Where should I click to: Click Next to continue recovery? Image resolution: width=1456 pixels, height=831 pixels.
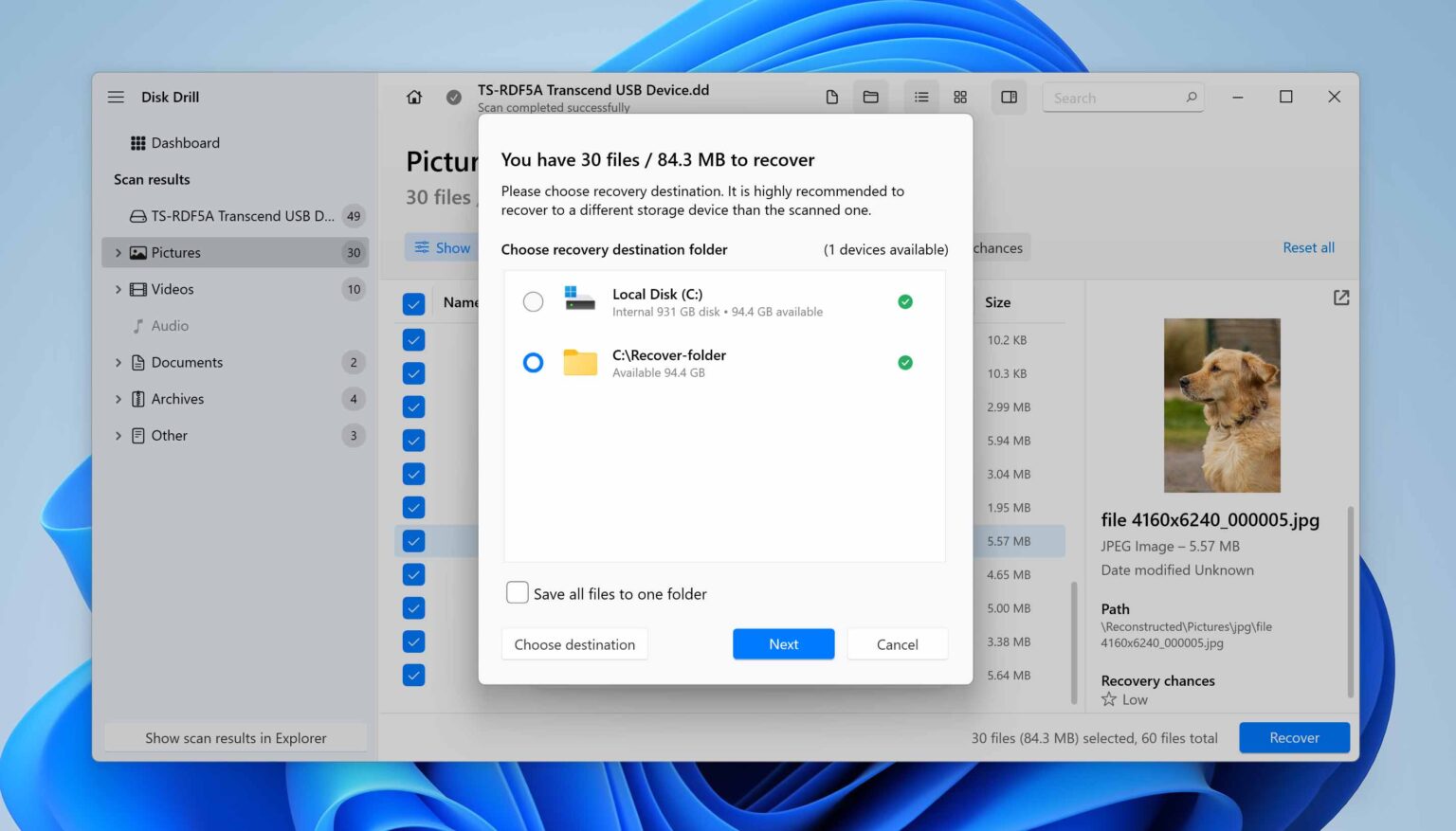pyautogui.click(x=783, y=644)
